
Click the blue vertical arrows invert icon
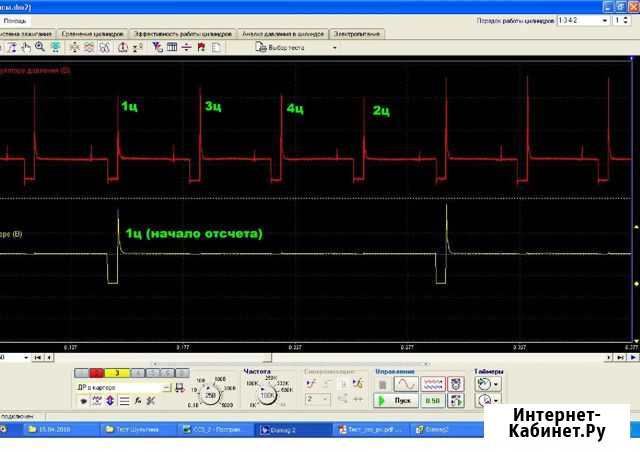pyautogui.click(x=110, y=401)
